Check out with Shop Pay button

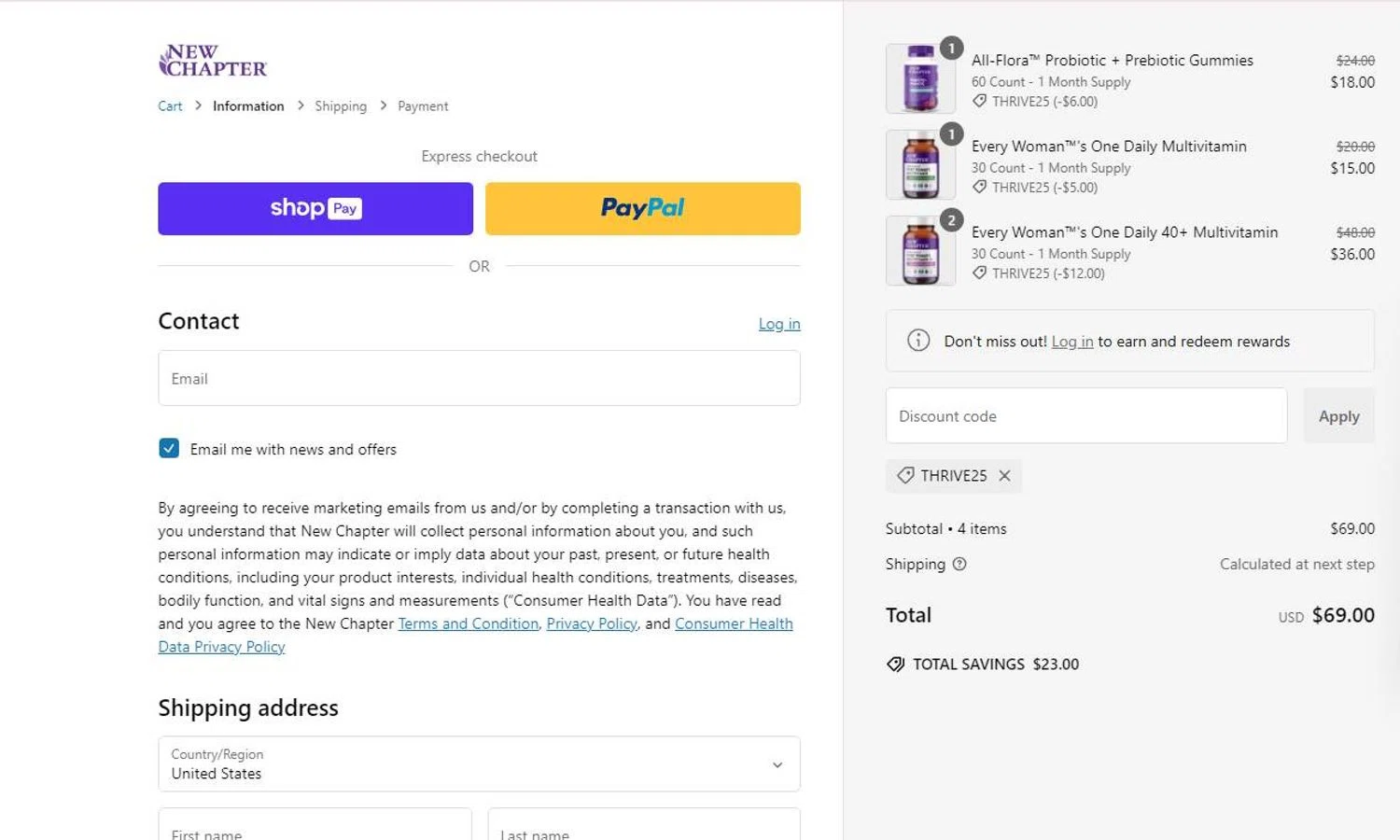click(x=315, y=208)
